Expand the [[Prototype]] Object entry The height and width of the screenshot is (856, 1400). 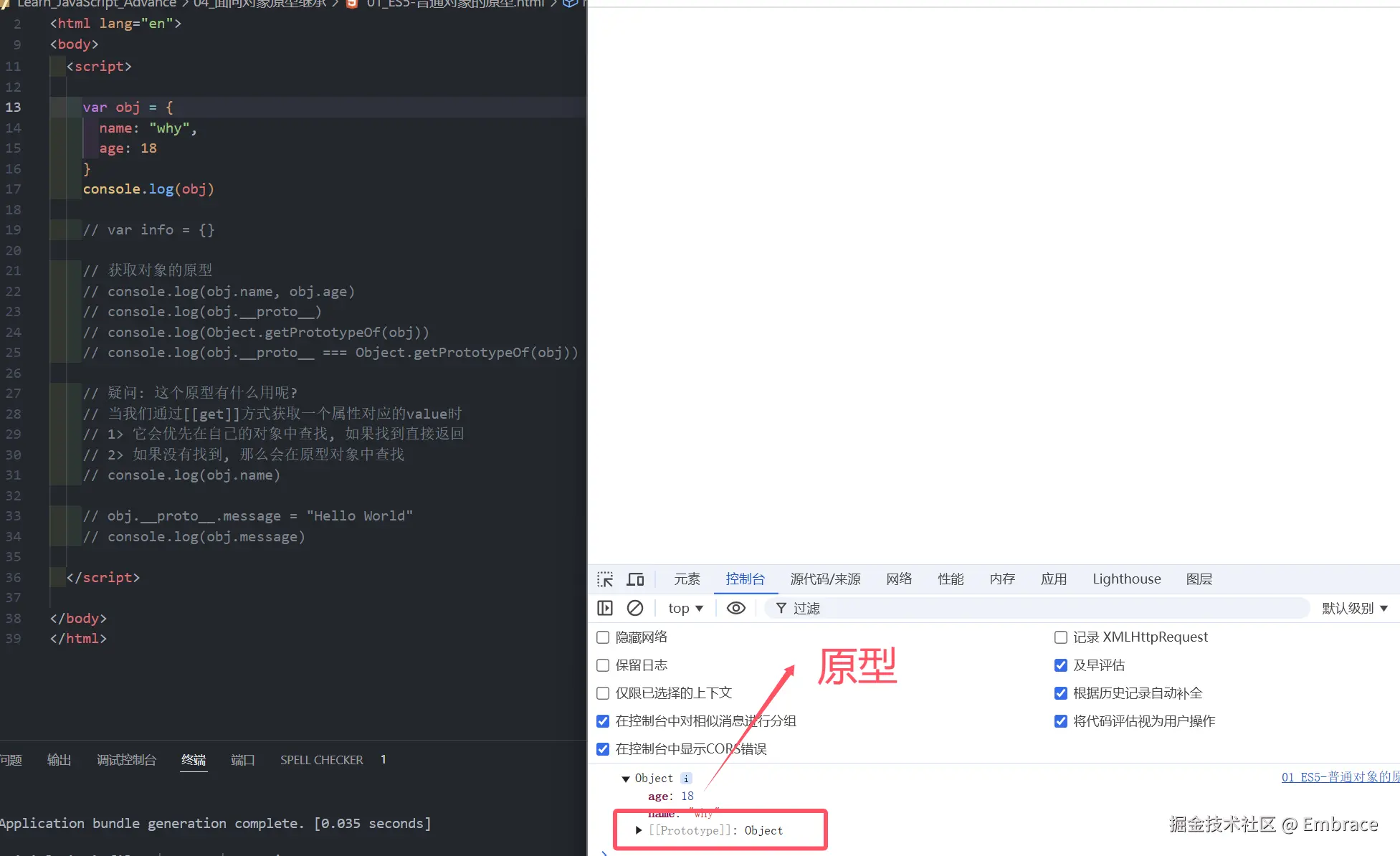coord(639,830)
